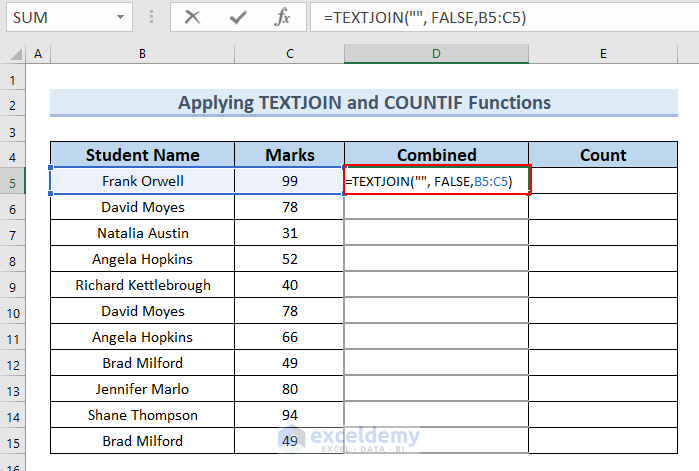The height and width of the screenshot is (471, 699).
Task: Click the Cancel (X) formula button
Action: (192, 17)
